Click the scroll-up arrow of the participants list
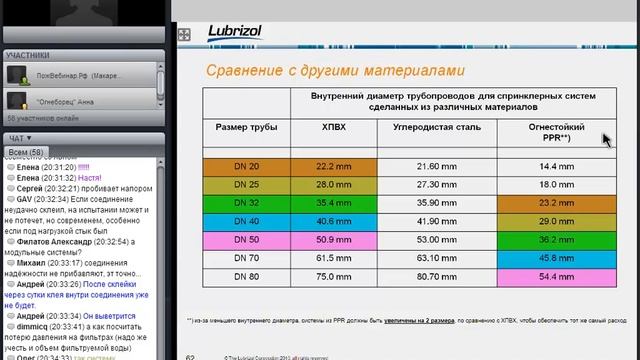Screen dimensions: 640x360 coord(160,67)
